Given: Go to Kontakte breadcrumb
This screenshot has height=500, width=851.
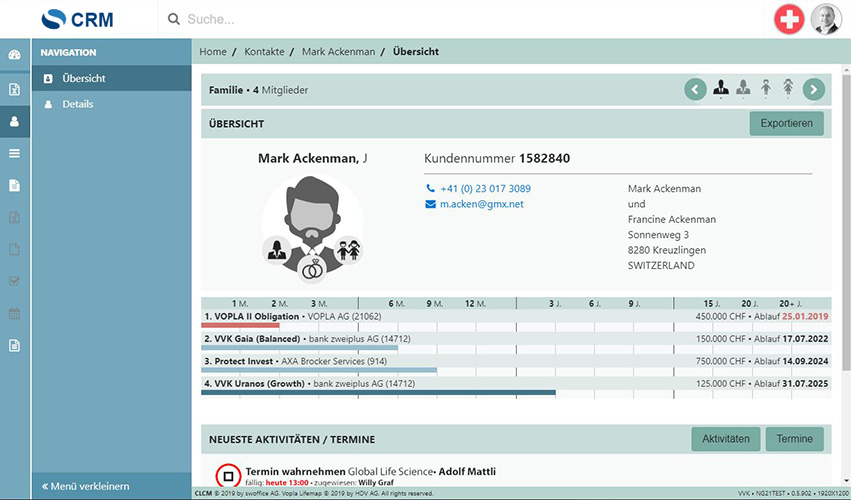Looking at the screenshot, I should point(264,52).
